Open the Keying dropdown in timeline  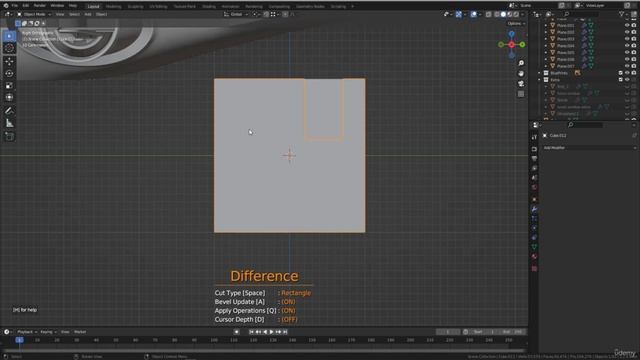[48, 332]
